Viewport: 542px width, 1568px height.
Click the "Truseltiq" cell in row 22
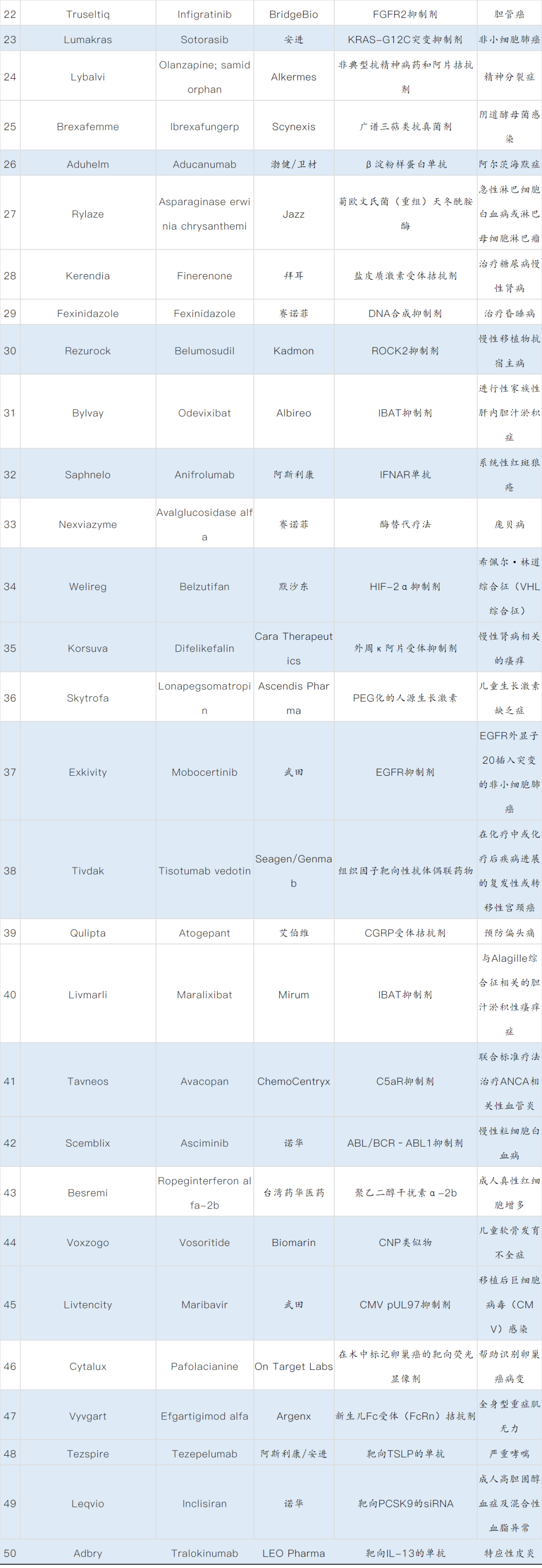pos(88,14)
